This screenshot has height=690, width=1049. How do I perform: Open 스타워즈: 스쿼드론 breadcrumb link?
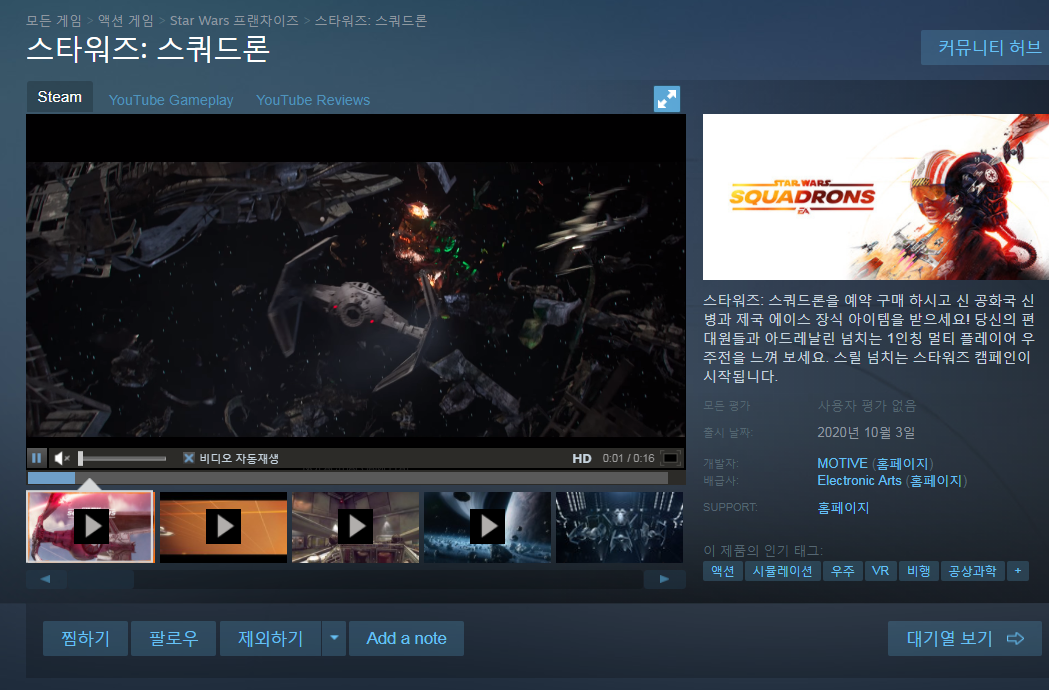(371, 21)
